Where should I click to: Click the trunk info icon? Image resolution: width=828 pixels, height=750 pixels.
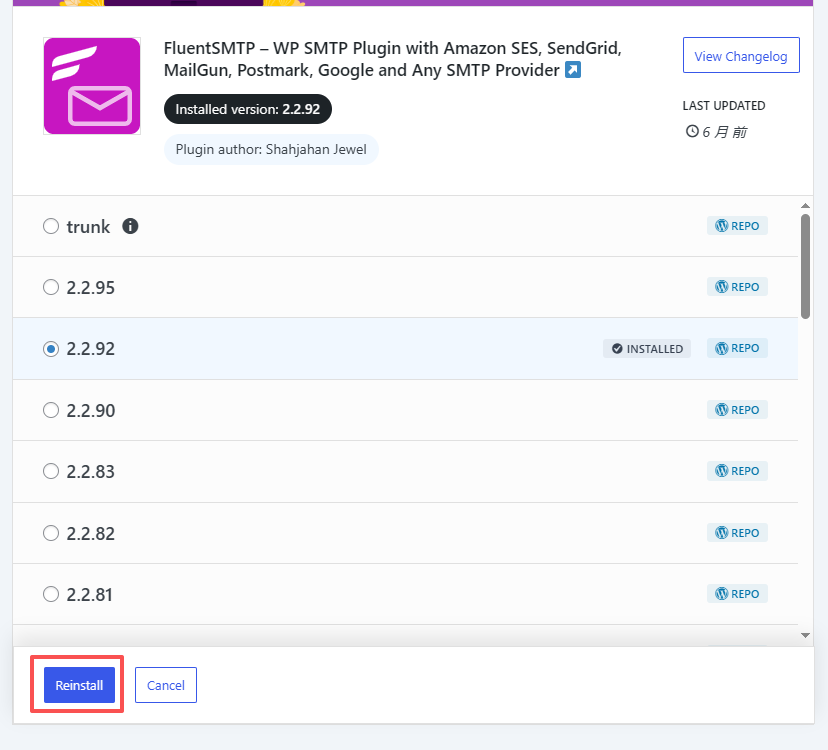tap(130, 226)
